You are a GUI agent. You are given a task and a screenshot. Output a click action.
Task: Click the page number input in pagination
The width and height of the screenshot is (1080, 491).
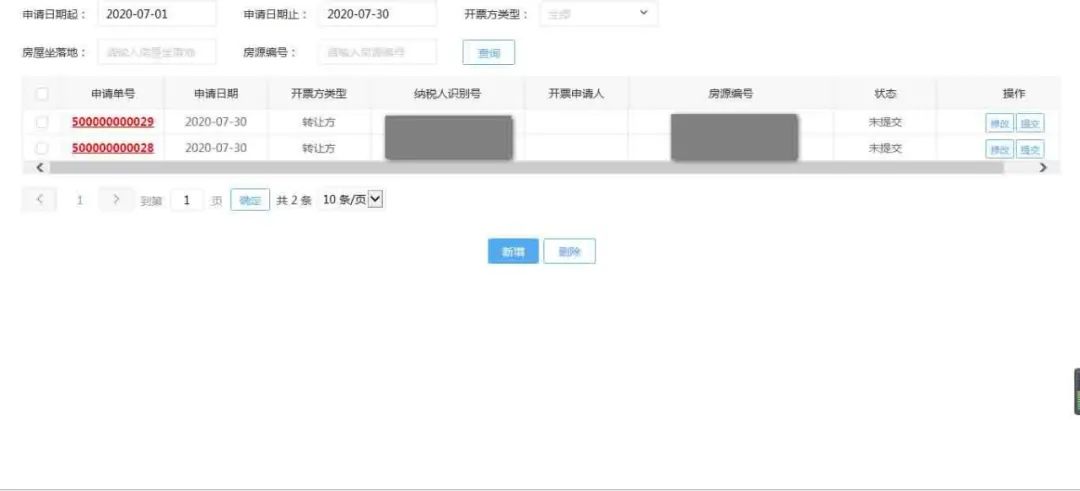(187, 200)
